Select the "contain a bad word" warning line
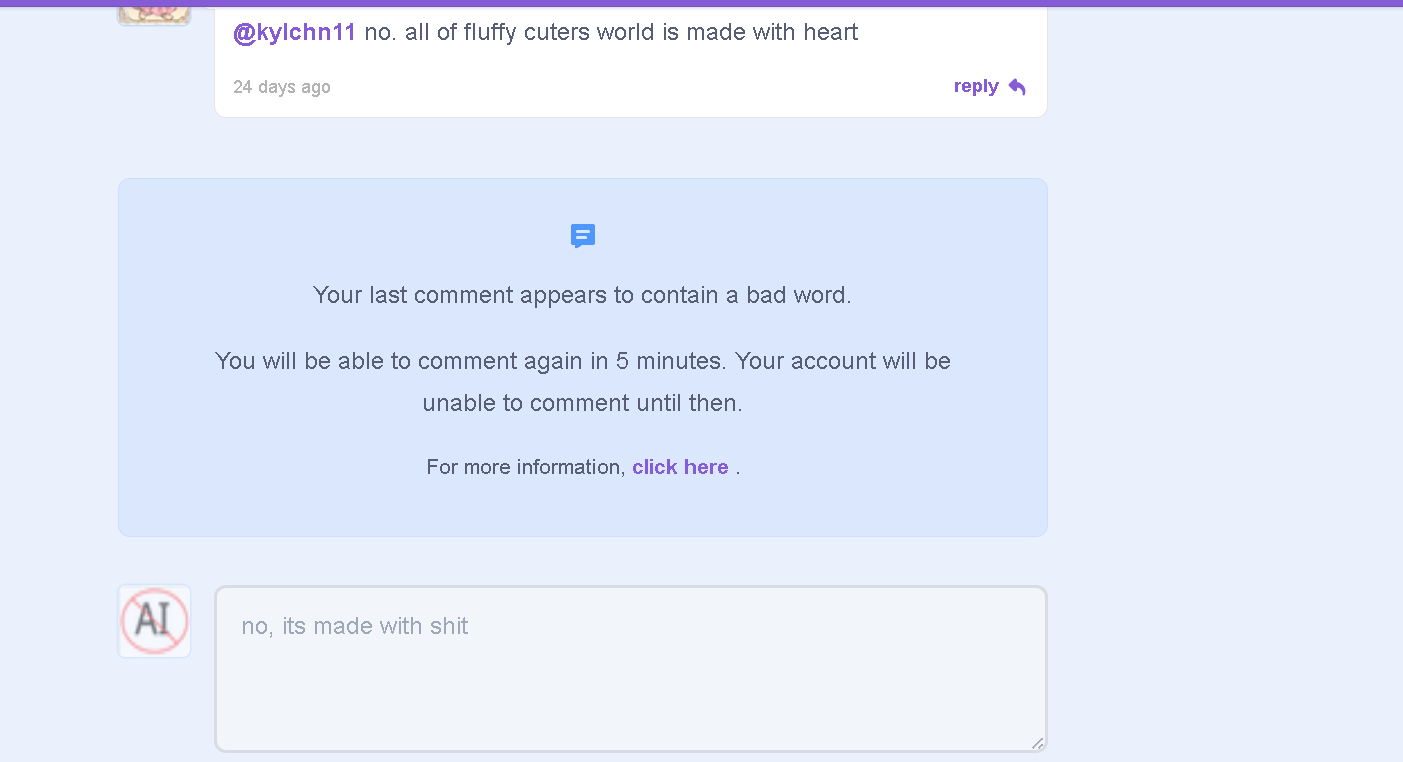Image resolution: width=1403 pixels, height=762 pixels. point(582,295)
